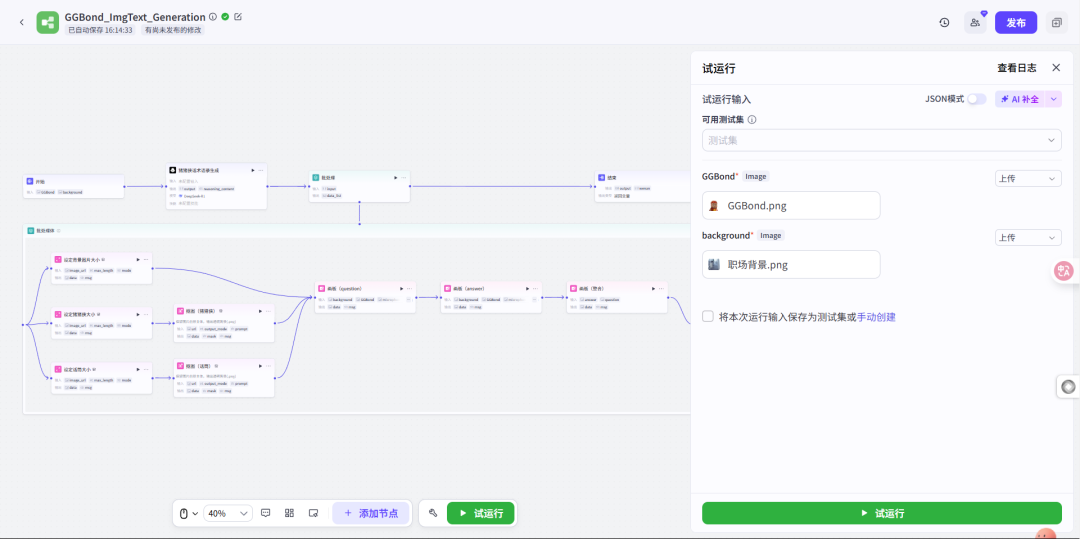This screenshot has height=539, width=1080.
Task: Click the 批处理体 container header
Action: point(356,231)
